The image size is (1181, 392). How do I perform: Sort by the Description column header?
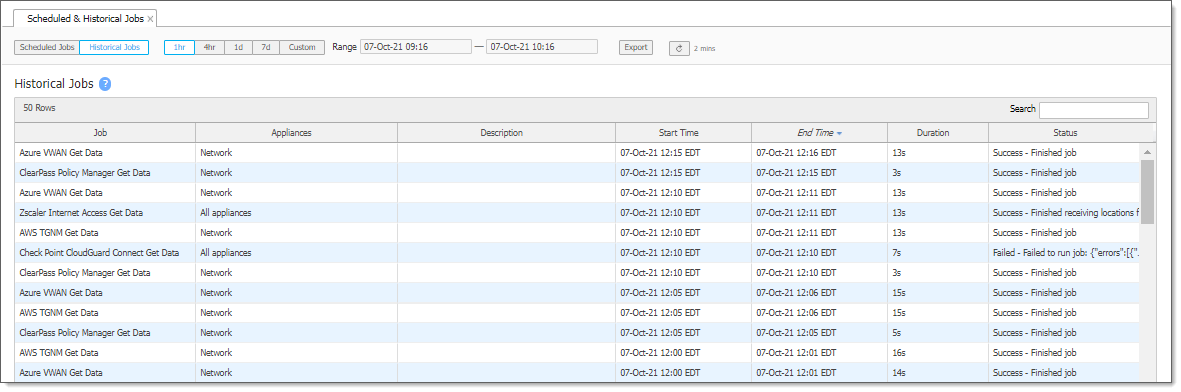[506, 133]
